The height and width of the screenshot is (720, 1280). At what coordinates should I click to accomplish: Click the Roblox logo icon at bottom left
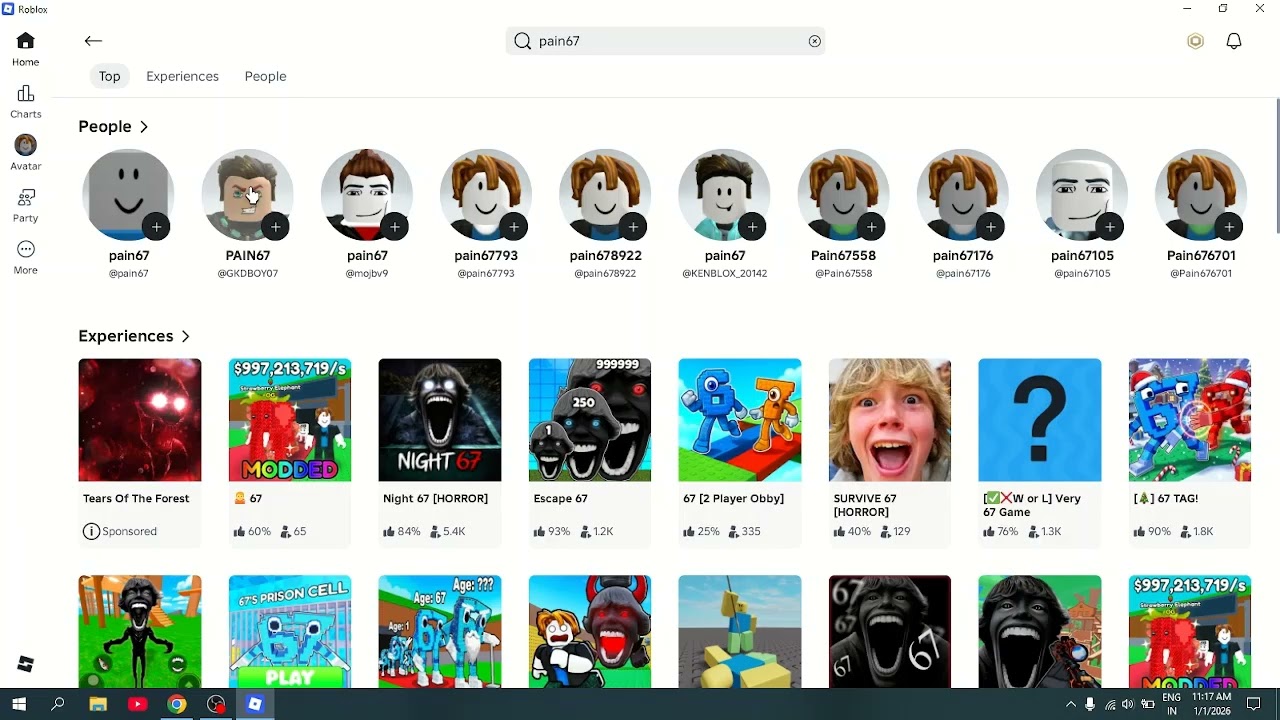(26, 664)
